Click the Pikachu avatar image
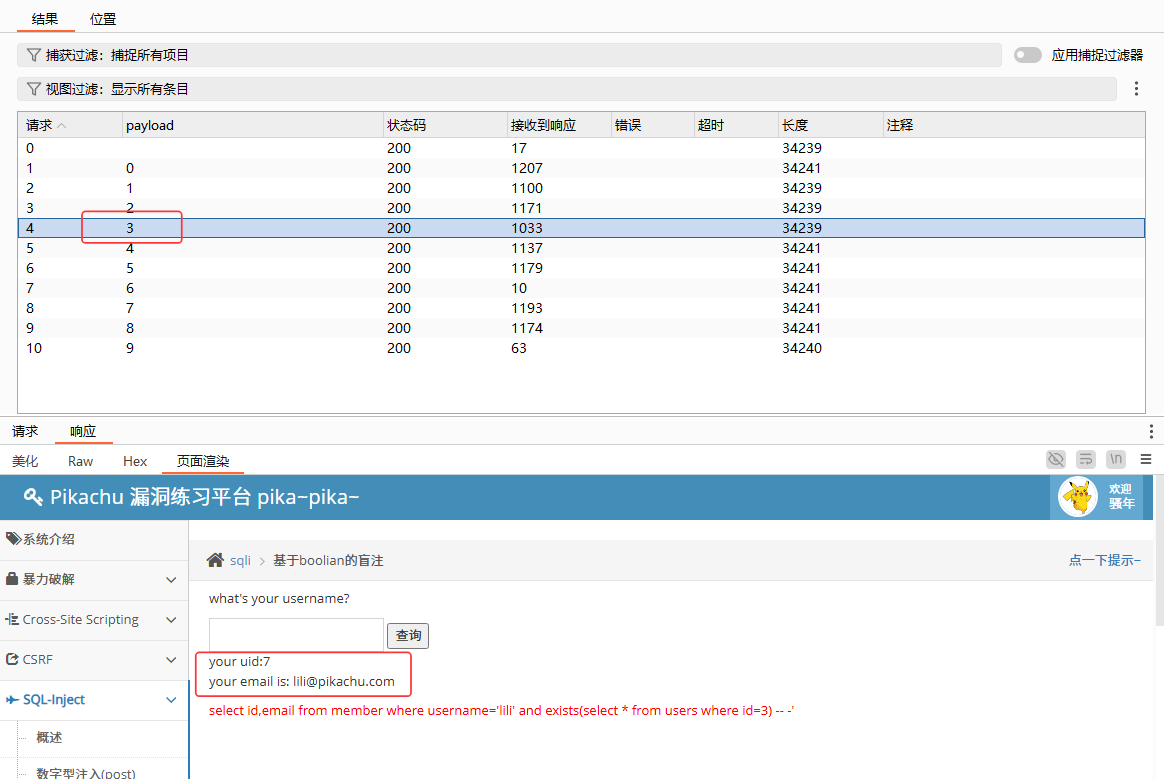Viewport: 1164px width, 779px height. pyautogui.click(x=1078, y=497)
